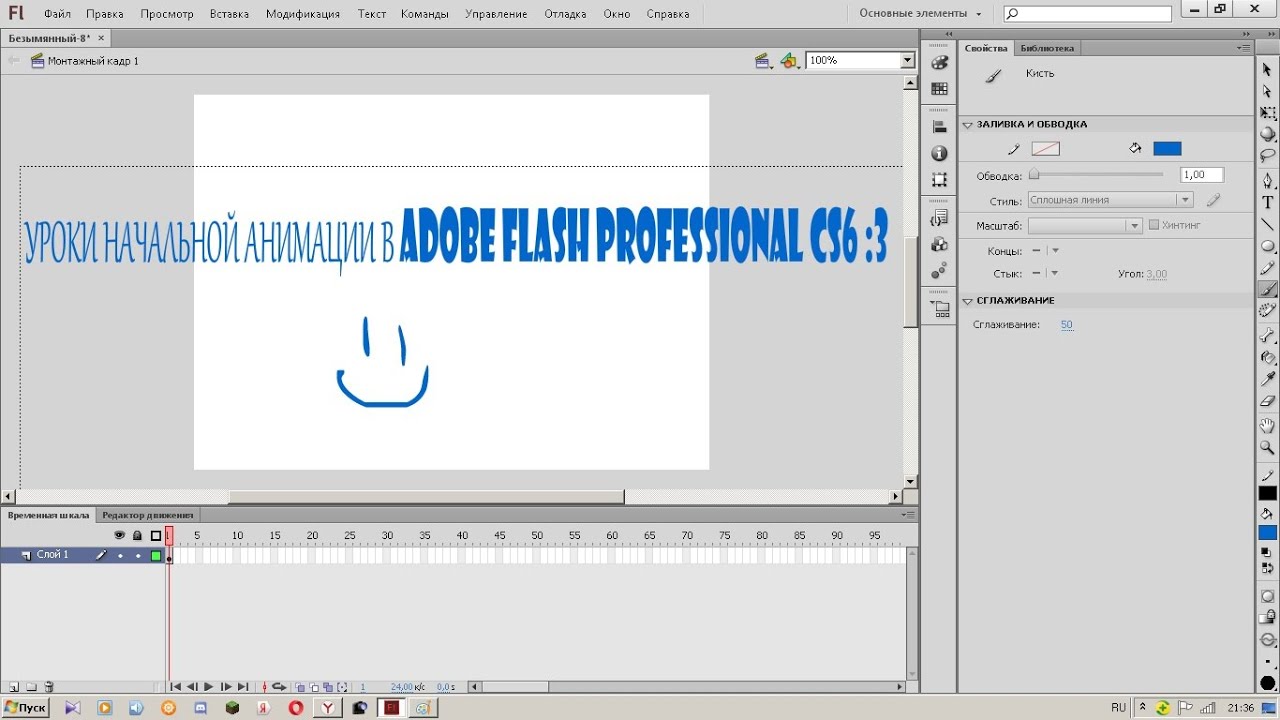Open the Модификация menu
The image size is (1280, 720).
pyautogui.click(x=303, y=14)
